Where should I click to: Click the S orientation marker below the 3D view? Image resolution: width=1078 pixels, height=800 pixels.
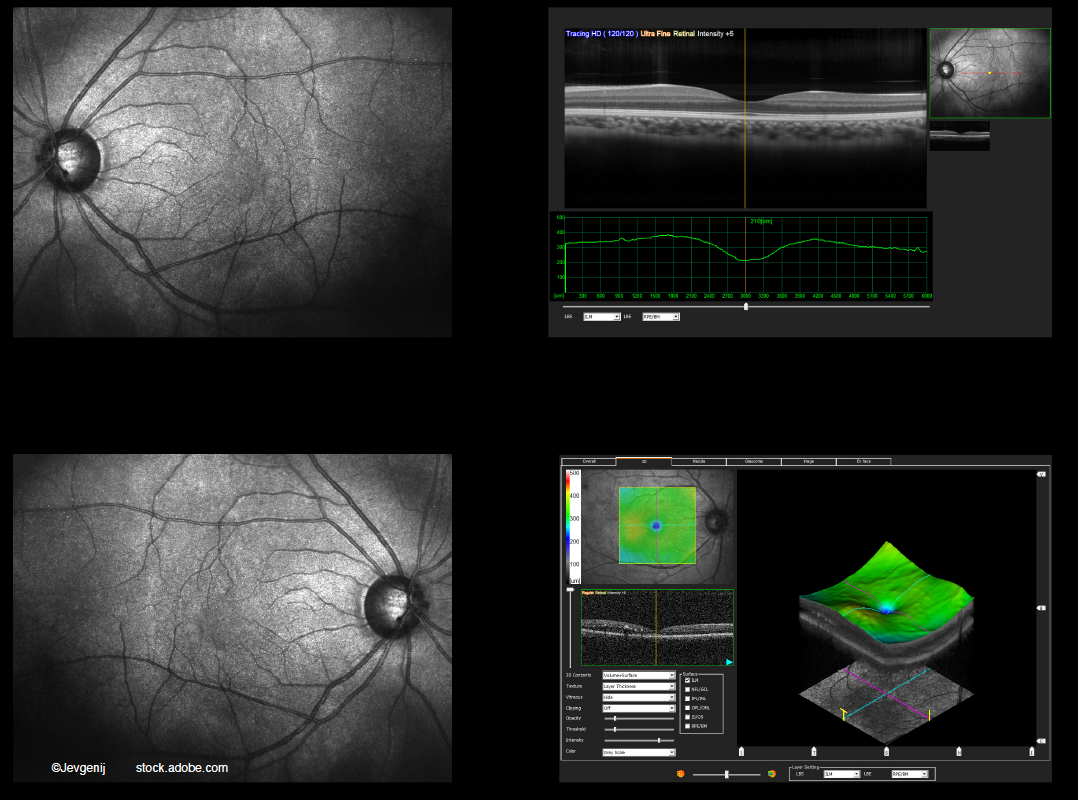coord(886,752)
